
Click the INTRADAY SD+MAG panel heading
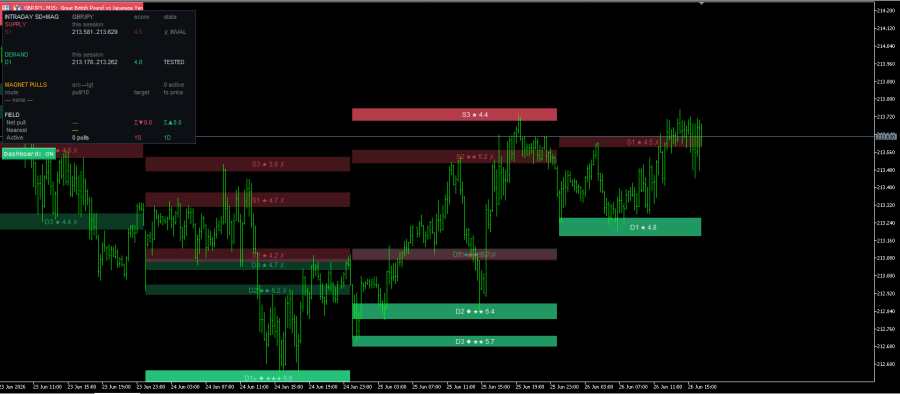[32, 17]
